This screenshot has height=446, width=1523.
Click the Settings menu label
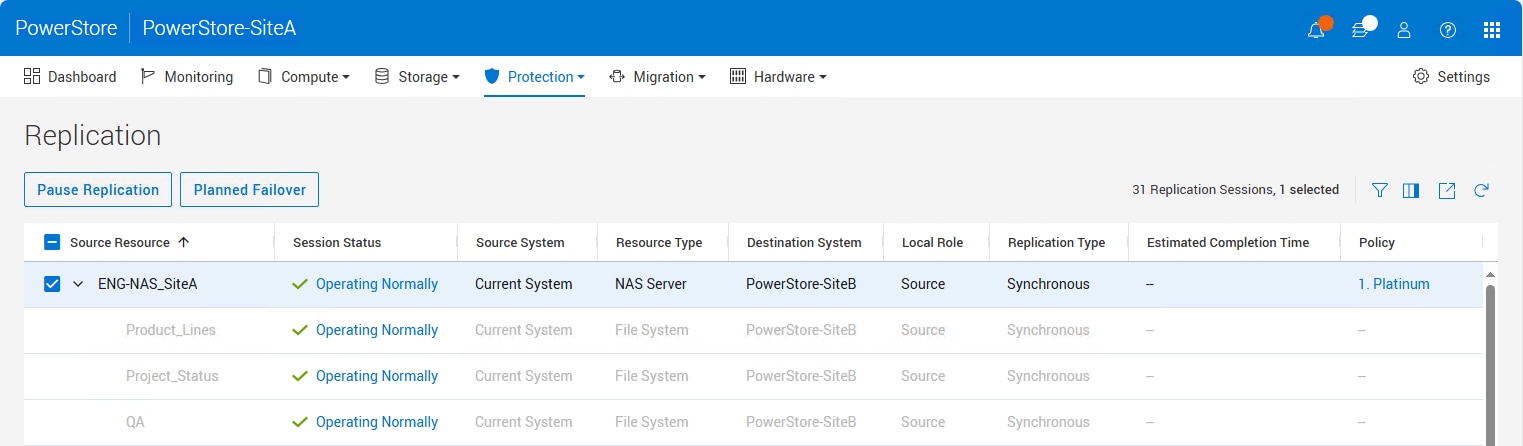point(1463,77)
